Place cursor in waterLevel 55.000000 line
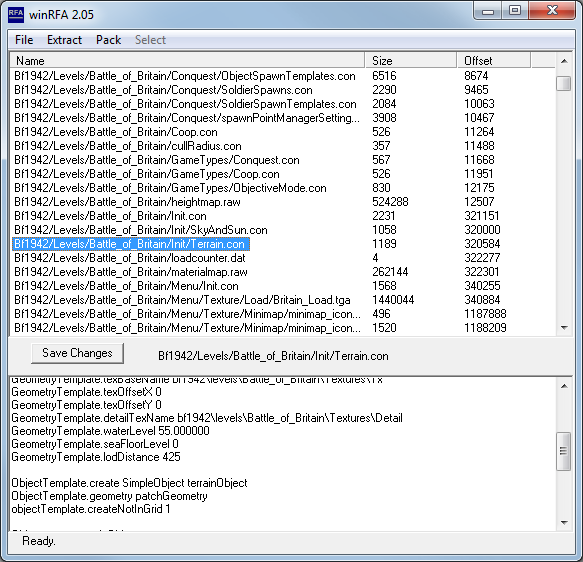This screenshot has width=583, height=562. click(x=110, y=431)
